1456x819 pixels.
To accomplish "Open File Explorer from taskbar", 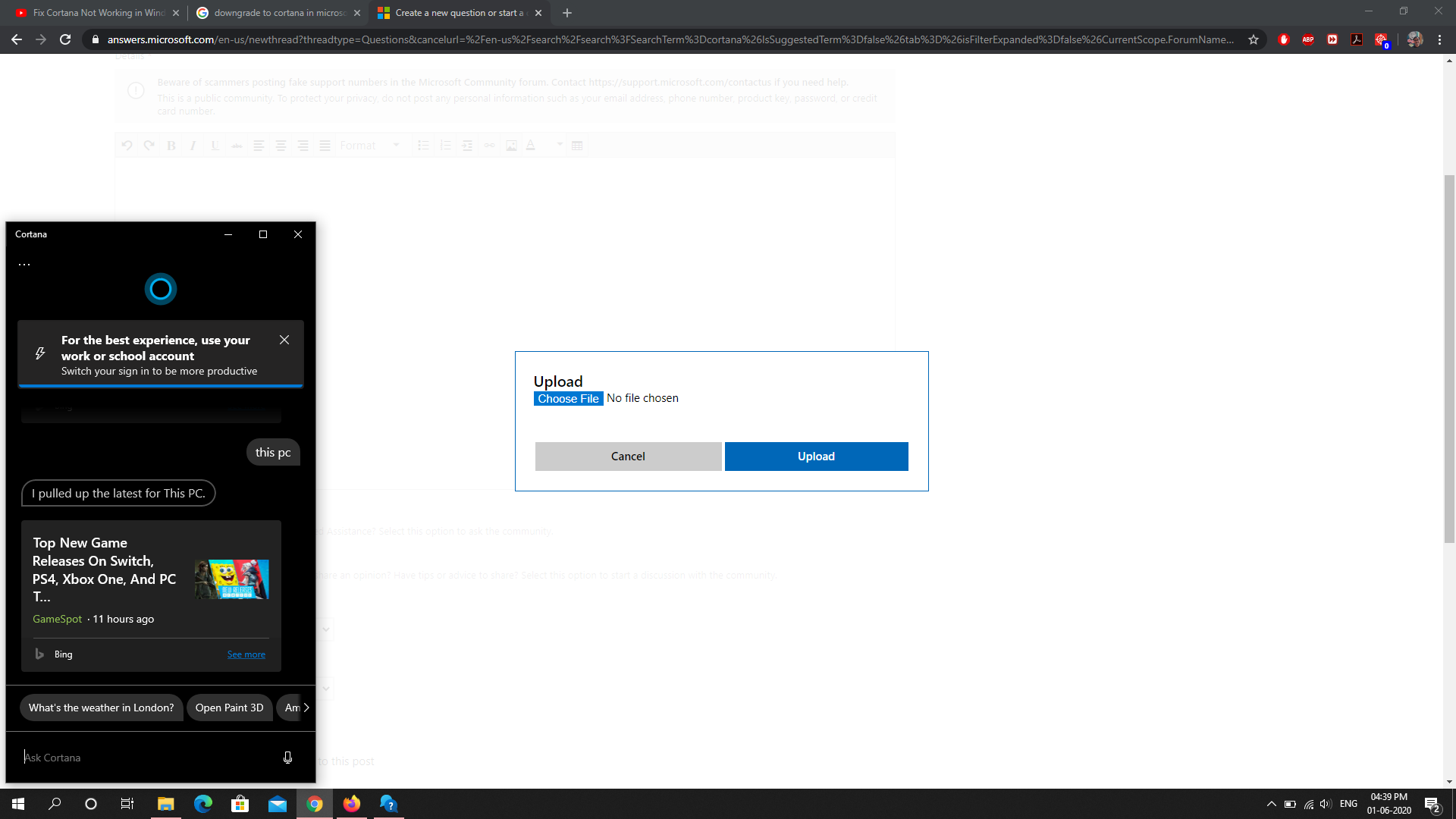I will pyautogui.click(x=165, y=804).
